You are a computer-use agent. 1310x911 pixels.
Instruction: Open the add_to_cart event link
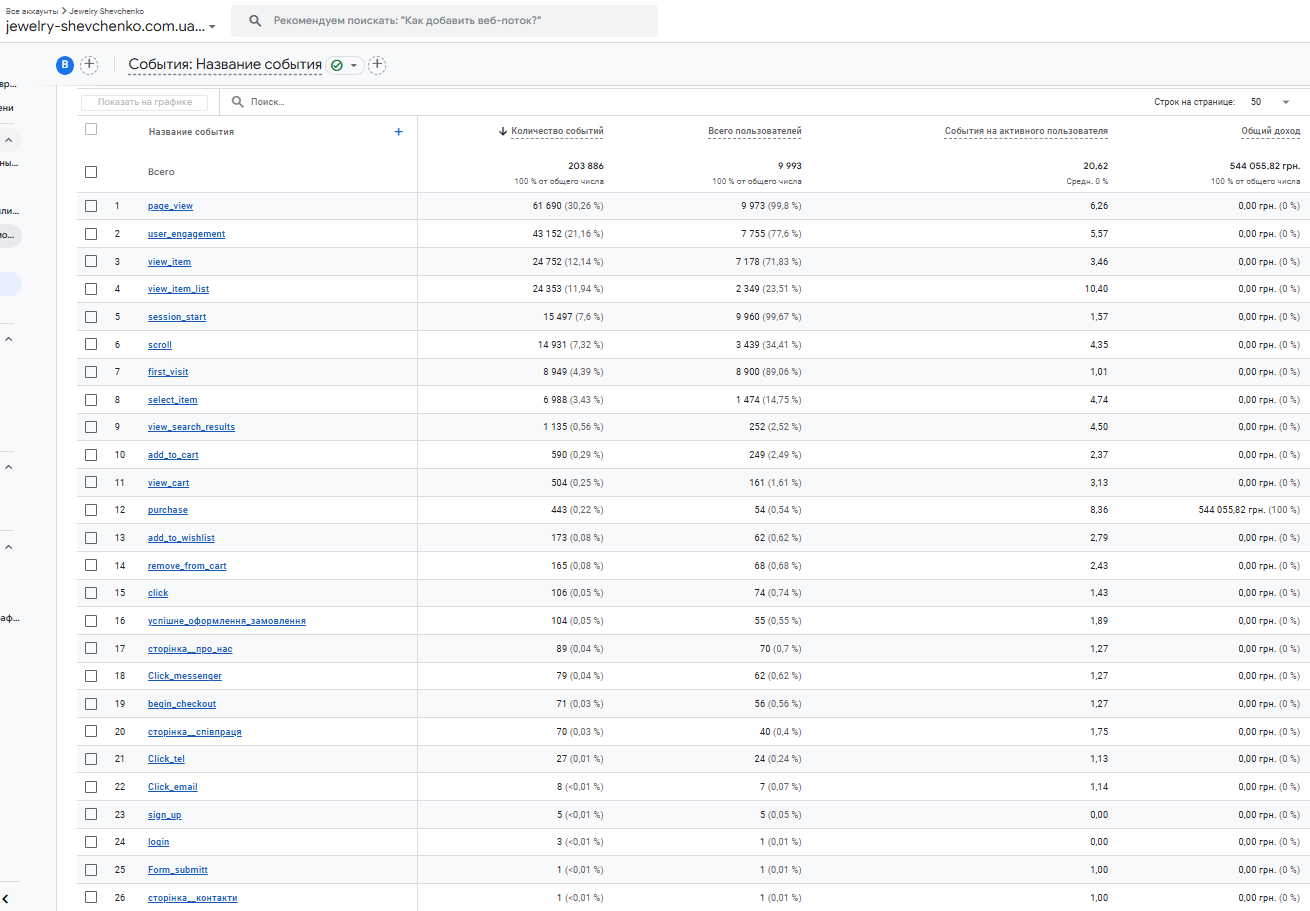[x=173, y=455]
